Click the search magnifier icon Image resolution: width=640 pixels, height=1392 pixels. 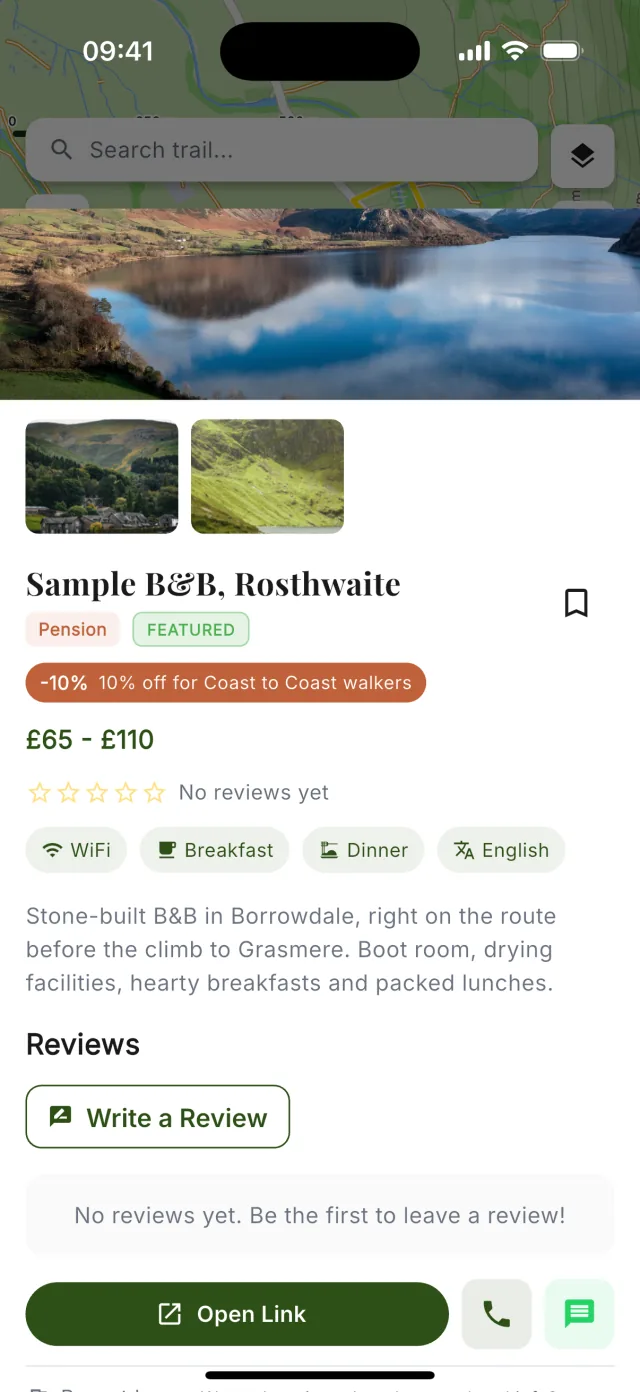pos(62,150)
